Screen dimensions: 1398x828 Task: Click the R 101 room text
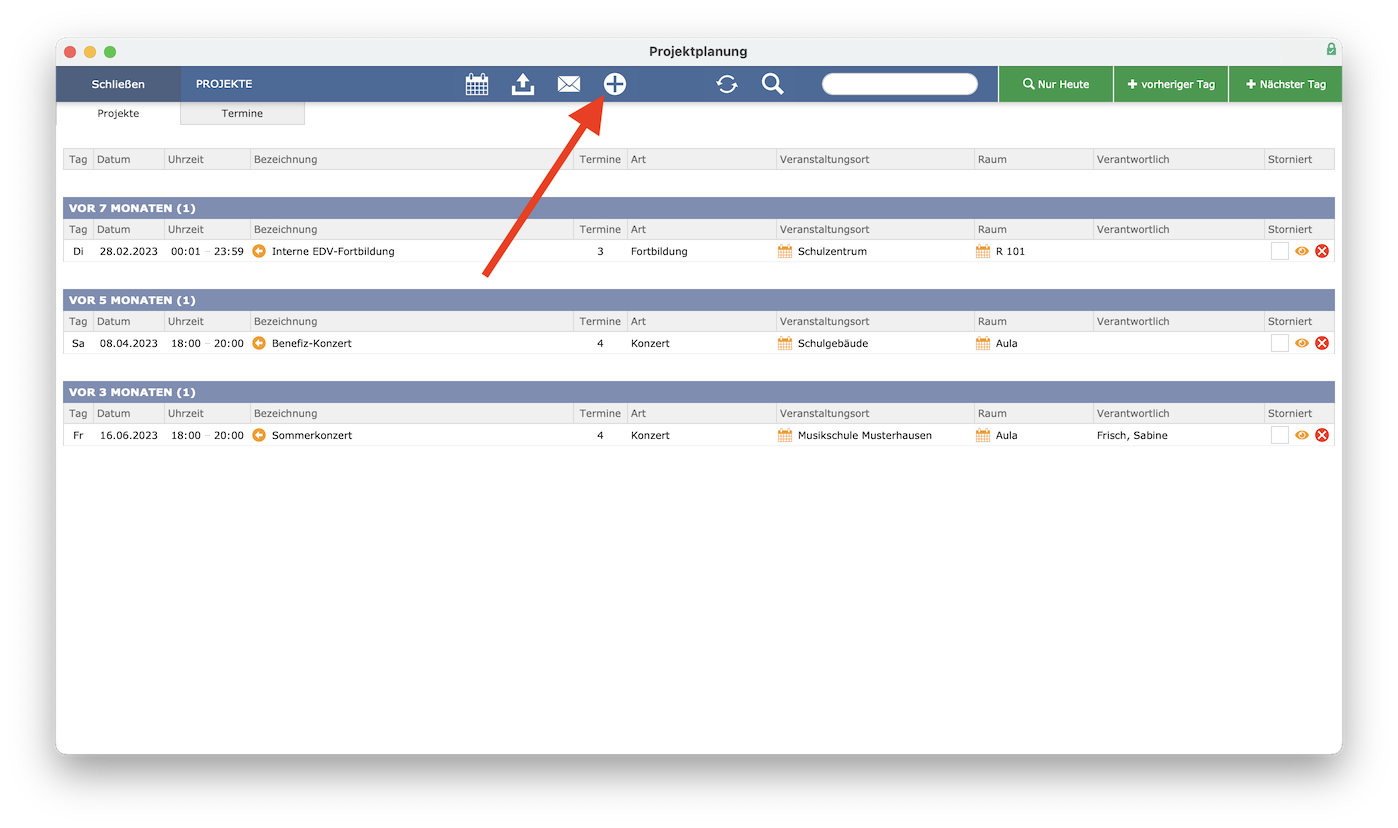coord(1010,251)
